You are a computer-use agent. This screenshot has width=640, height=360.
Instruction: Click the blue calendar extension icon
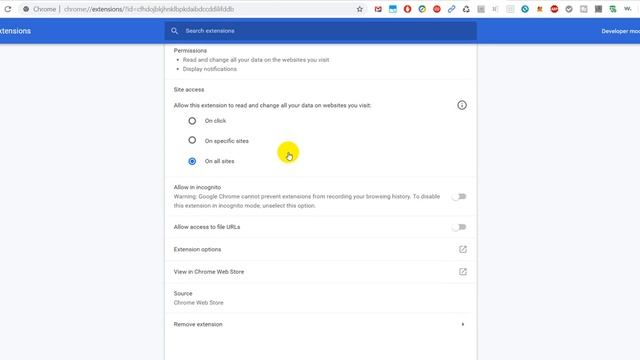pos(393,9)
